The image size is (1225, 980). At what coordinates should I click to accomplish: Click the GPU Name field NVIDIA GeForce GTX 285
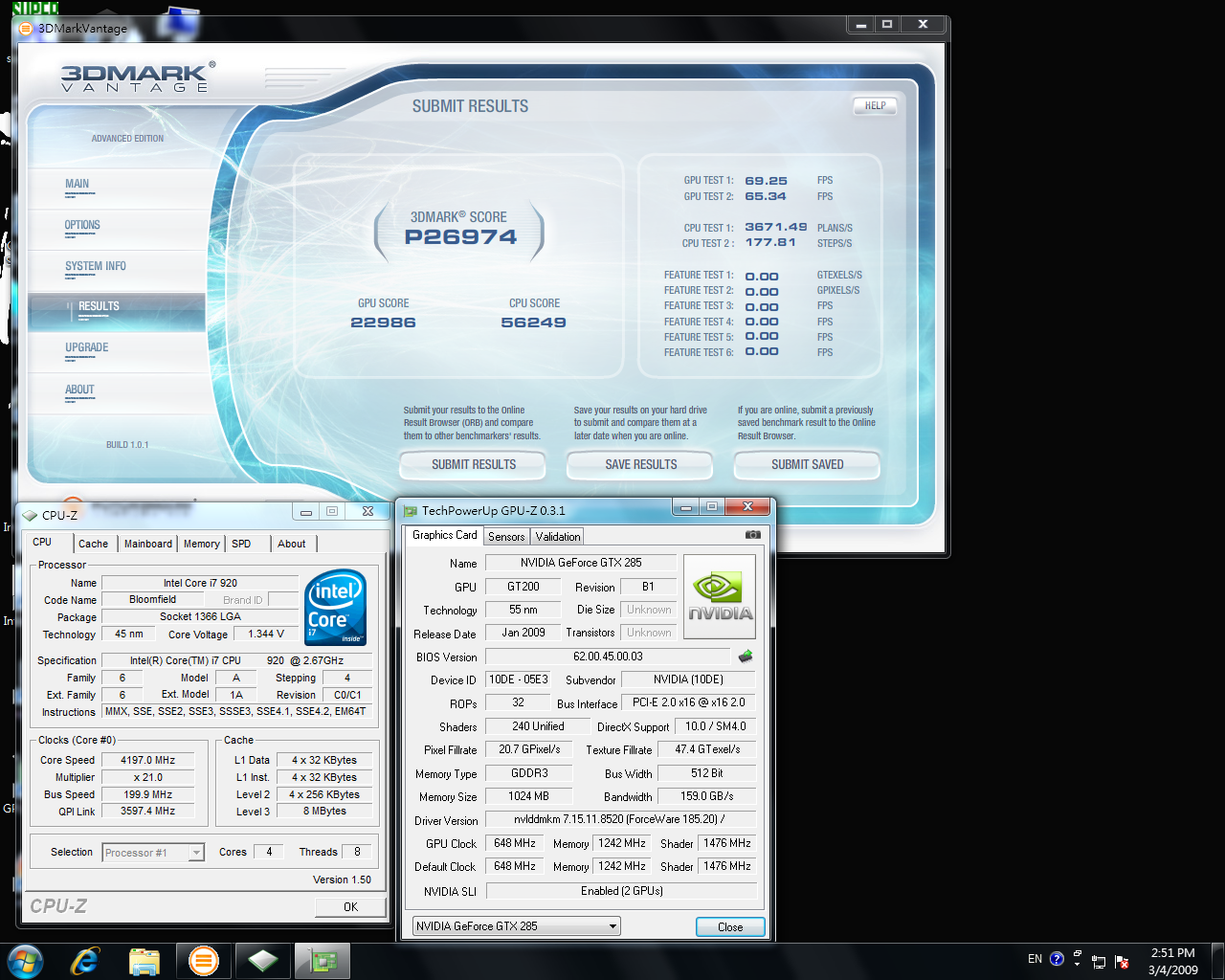581,563
